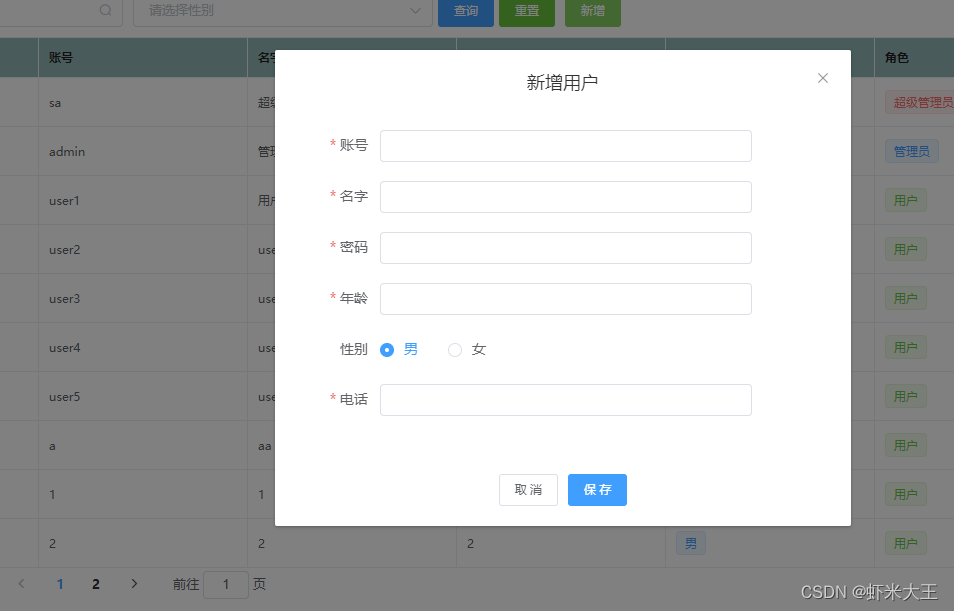This screenshot has height=611, width=954.
Task: Click the 重置 button in background page
Action: [527, 11]
